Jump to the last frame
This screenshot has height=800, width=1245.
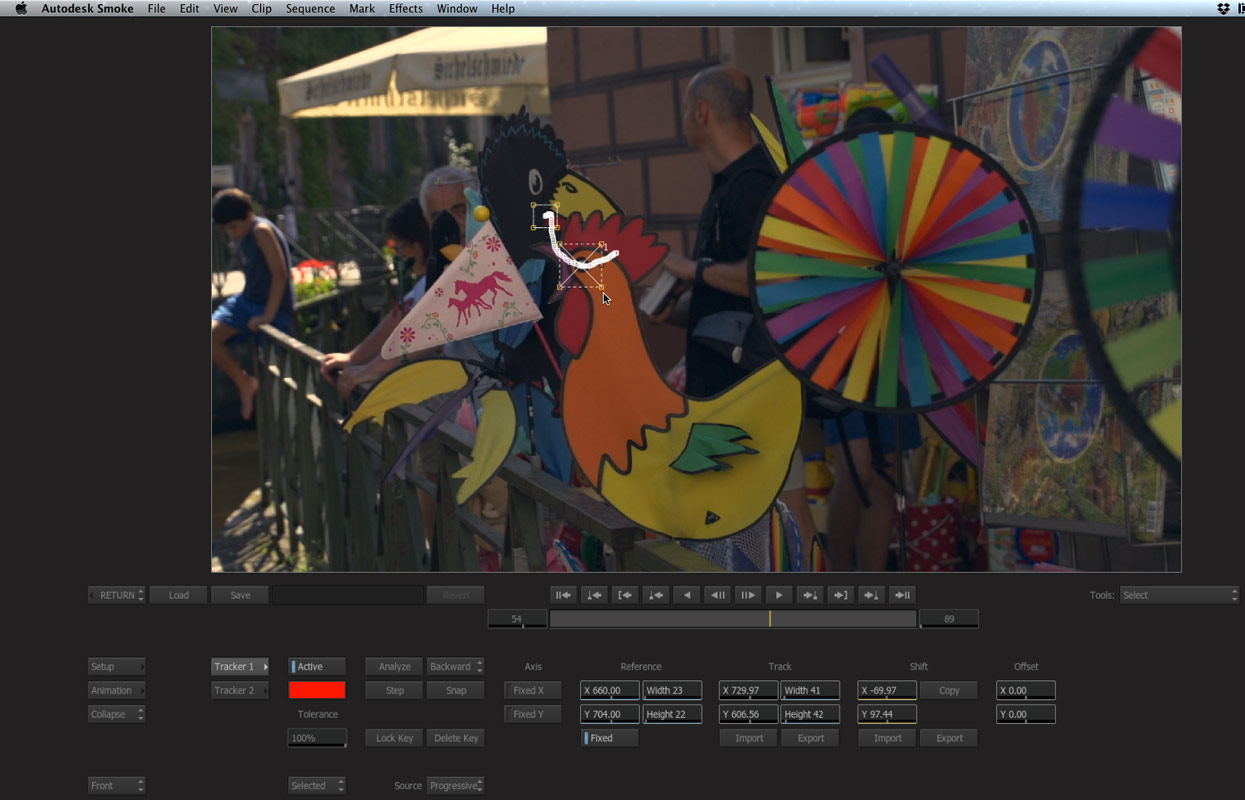click(x=902, y=595)
